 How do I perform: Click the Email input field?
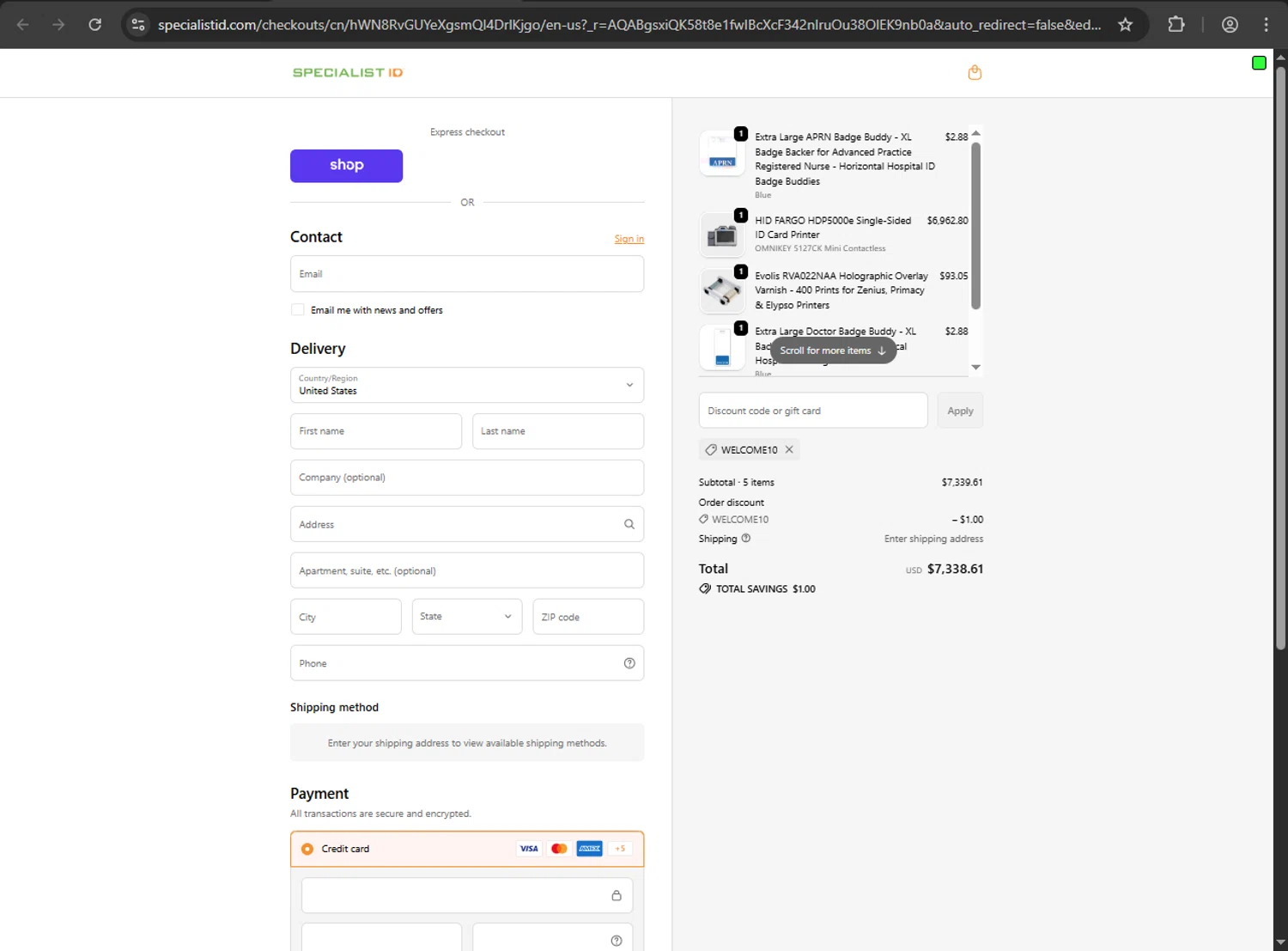tap(467, 274)
